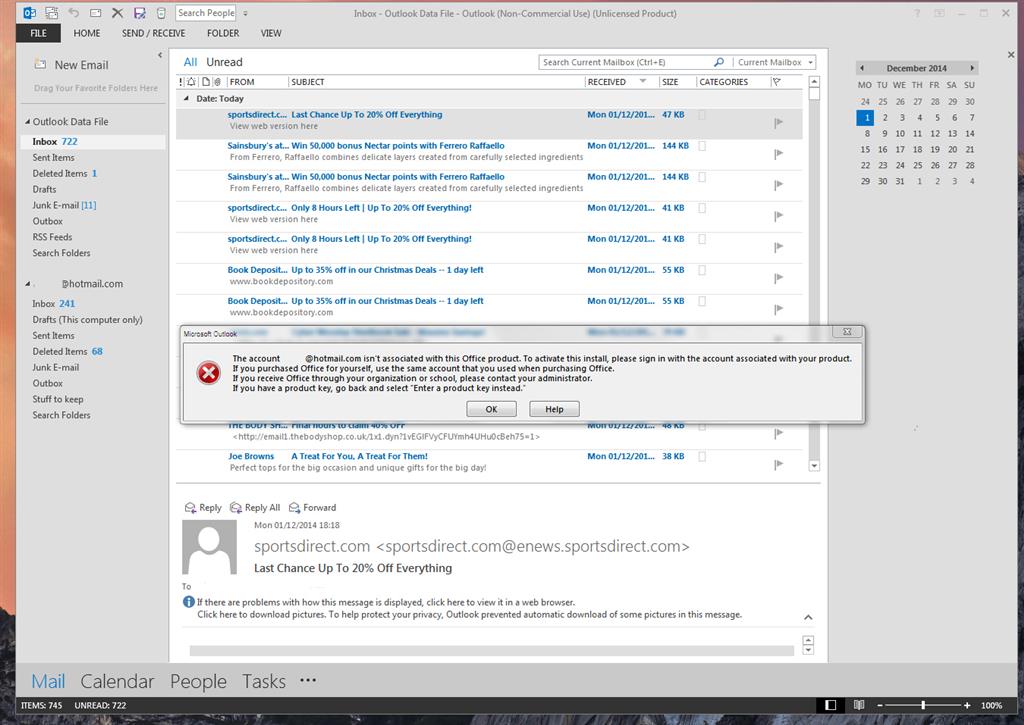The height and width of the screenshot is (725, 1024).
Task: Open the VIEW ribbon tab
Action: pos(271,33)
